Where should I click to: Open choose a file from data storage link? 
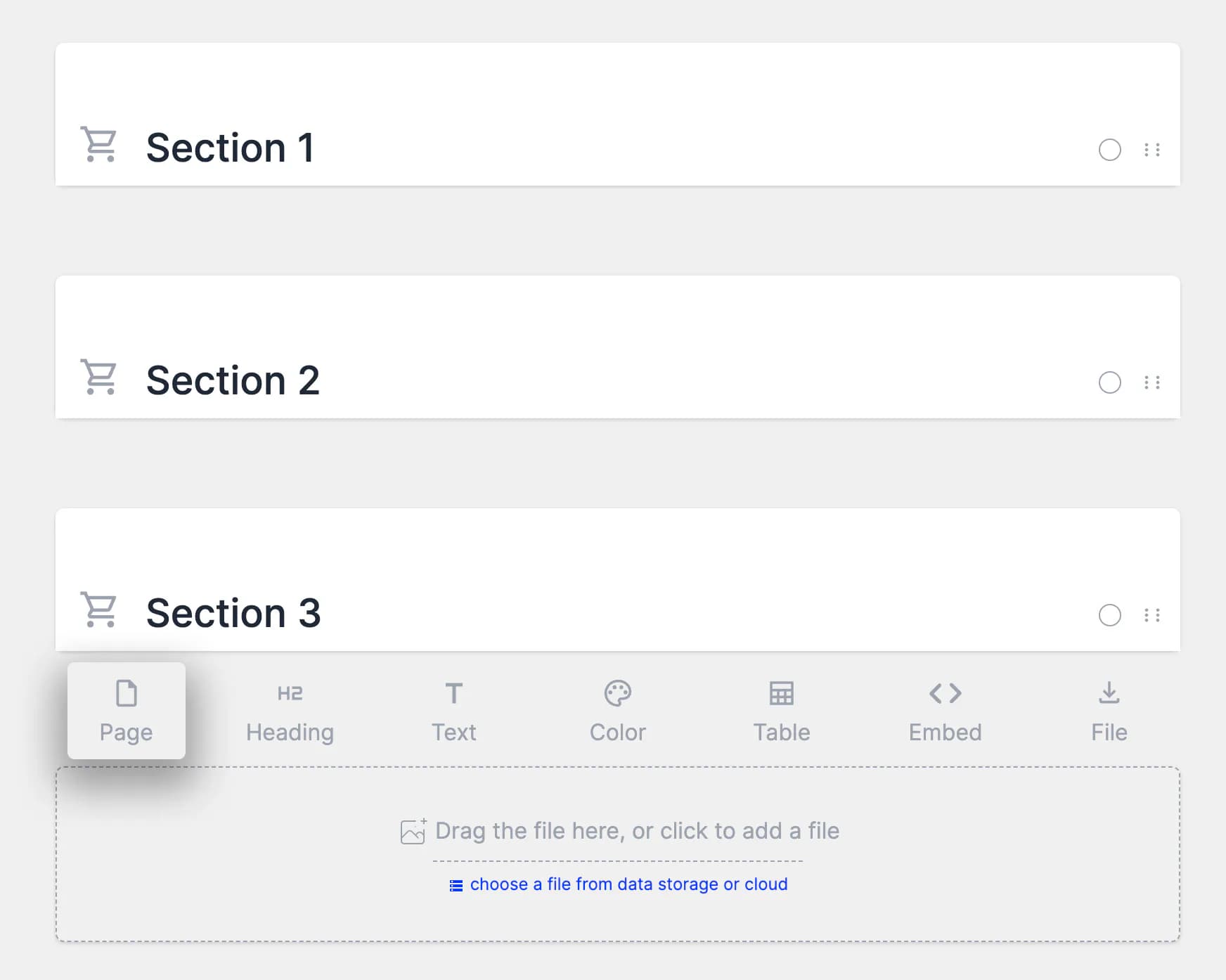628,884
